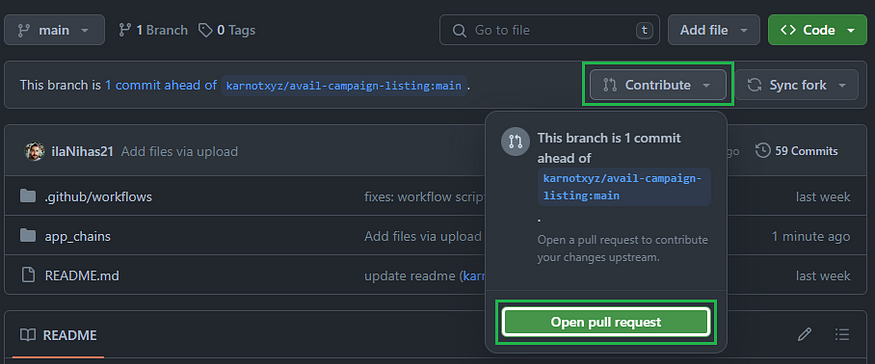
Task: Click the 1 minute ago timestamp
Action: click(811, 236)
